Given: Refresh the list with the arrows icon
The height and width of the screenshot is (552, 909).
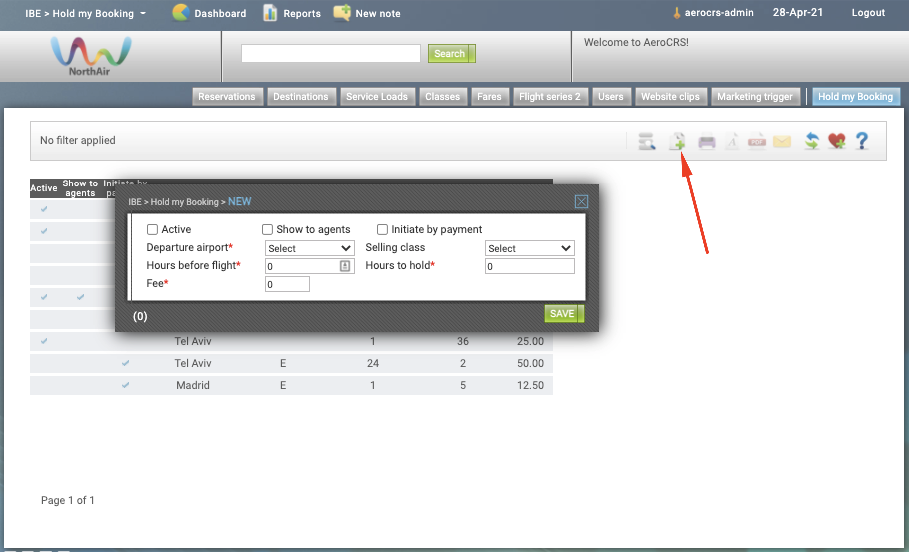Looking at the screenshot, I should [x=812, y=141].
